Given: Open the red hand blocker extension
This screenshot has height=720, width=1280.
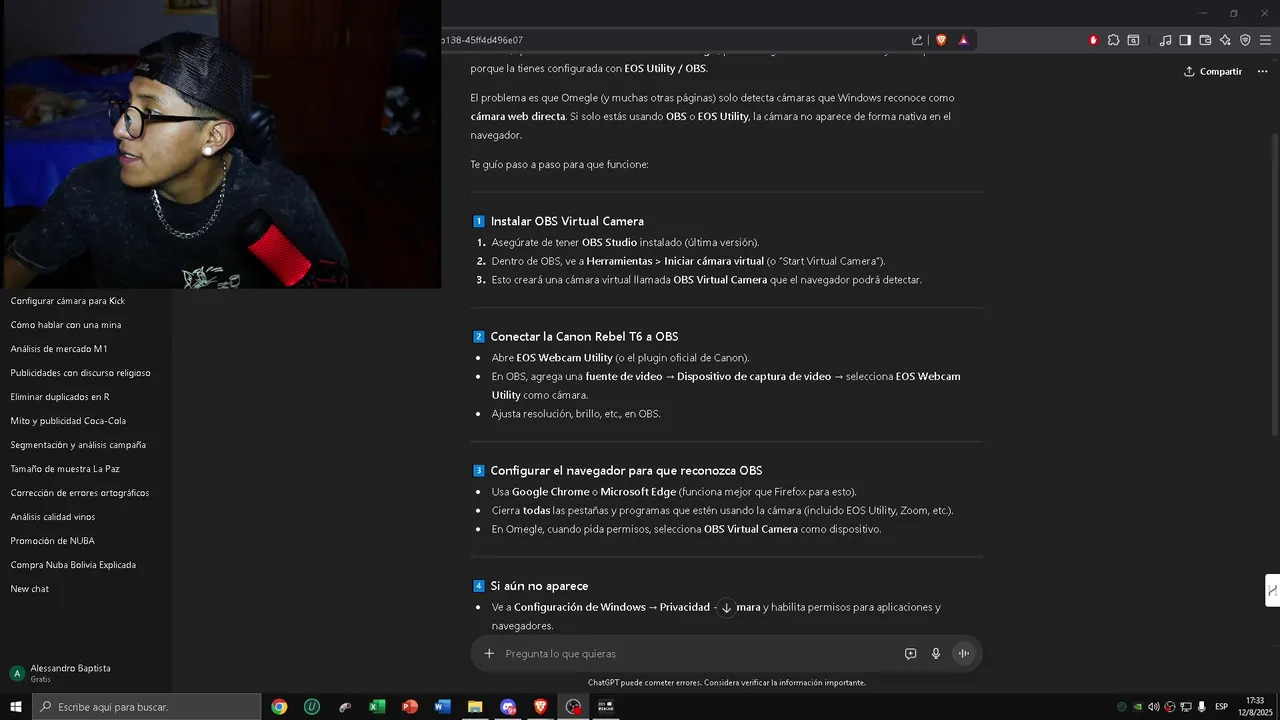Looking at the screenshot, I should tap(1093, 40).
